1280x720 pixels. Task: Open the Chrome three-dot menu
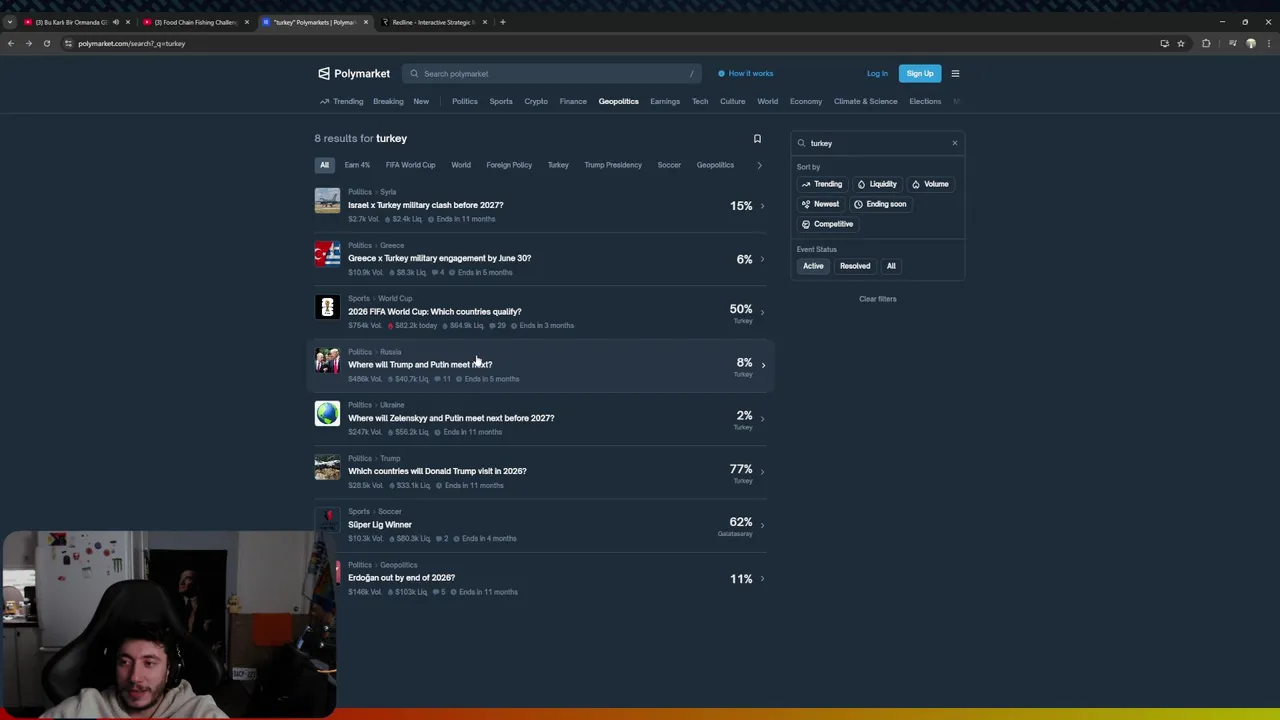1268,43
